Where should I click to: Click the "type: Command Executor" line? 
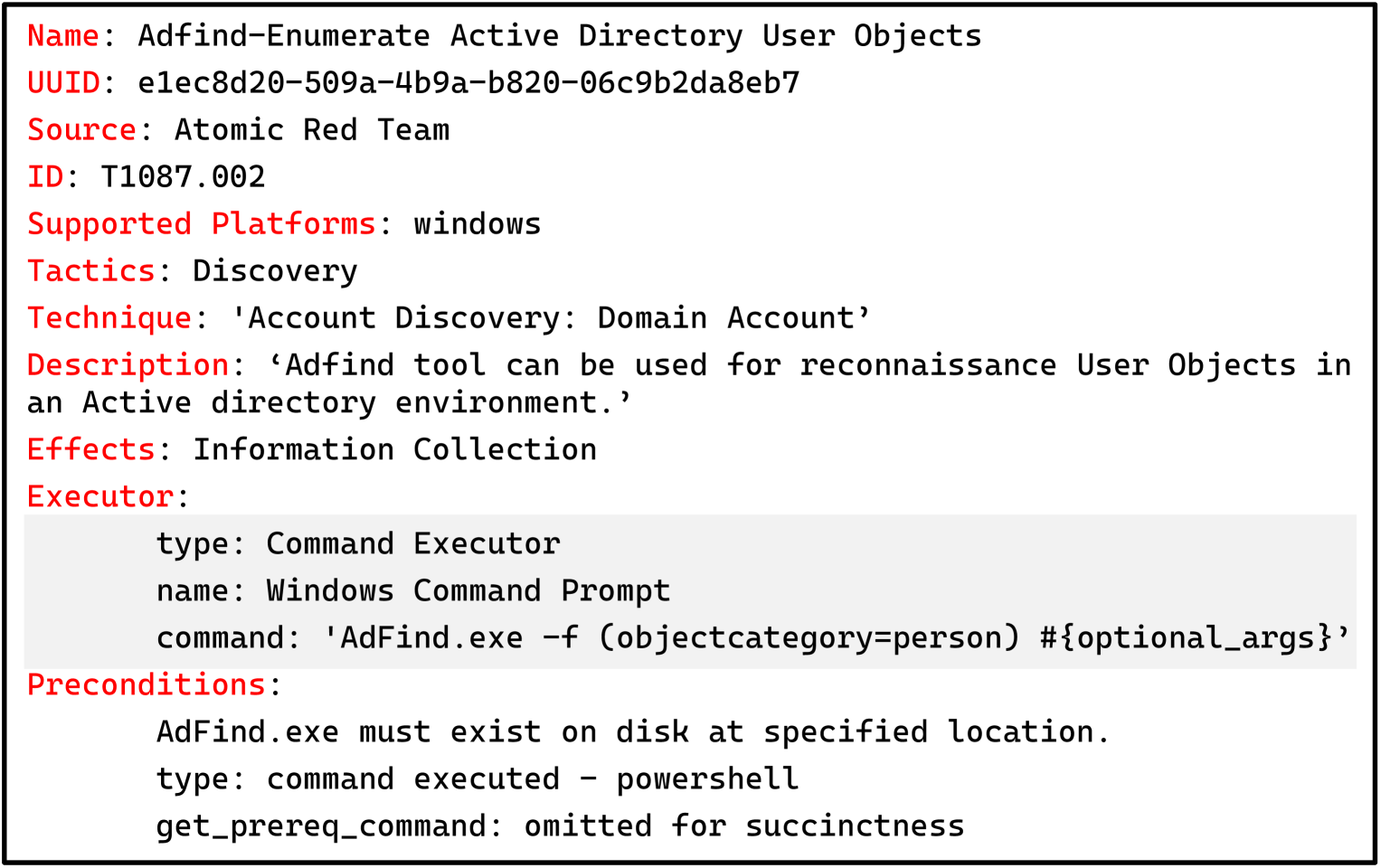[x=358, y=543]
